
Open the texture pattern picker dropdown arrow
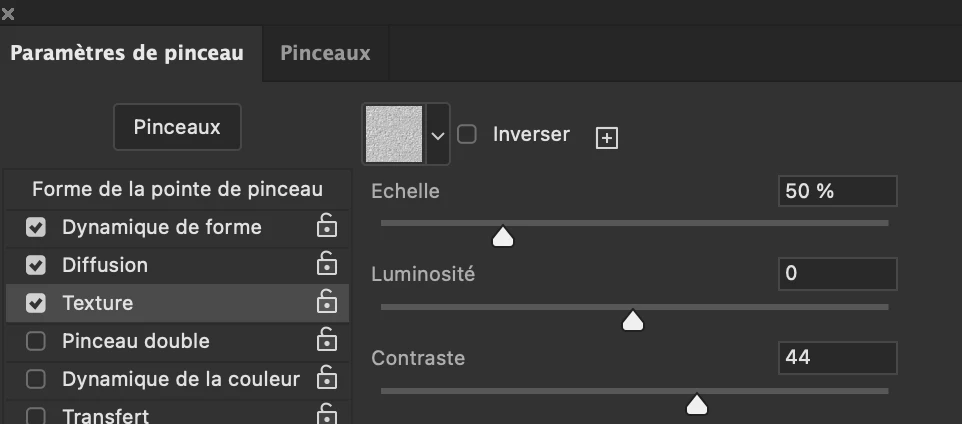[x=438, y=134]
